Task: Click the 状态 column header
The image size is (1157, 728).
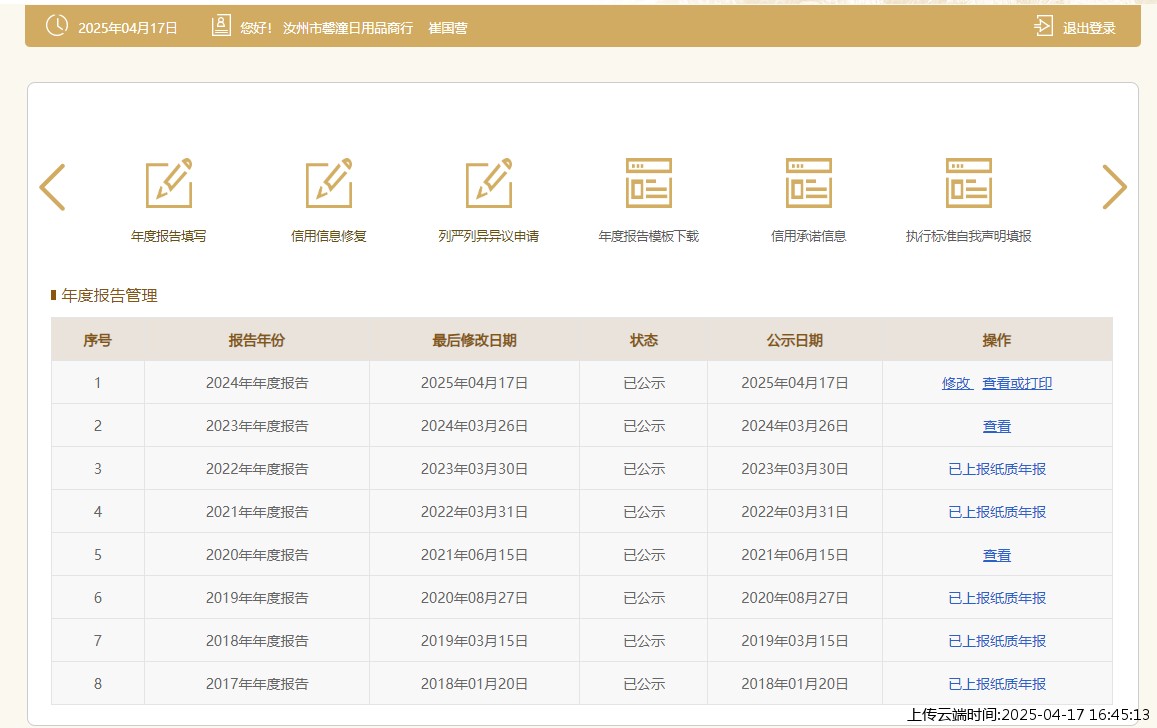Action: [x=643, y=340]
